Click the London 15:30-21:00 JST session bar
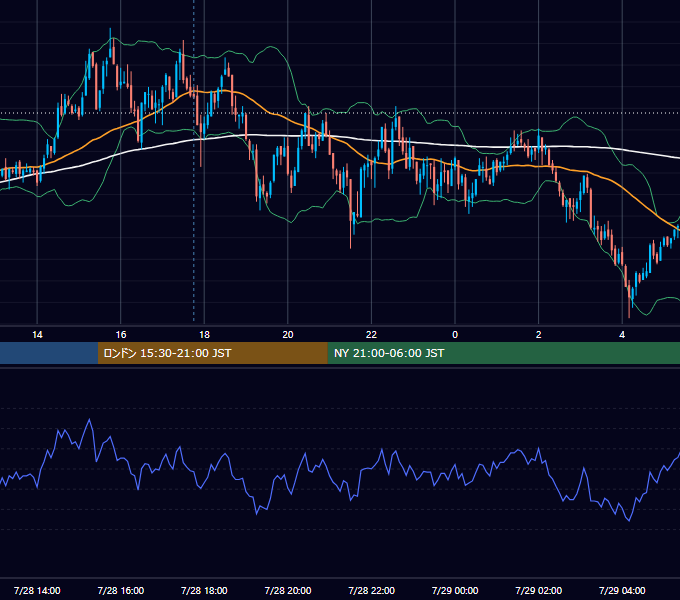 pos(212,353)
